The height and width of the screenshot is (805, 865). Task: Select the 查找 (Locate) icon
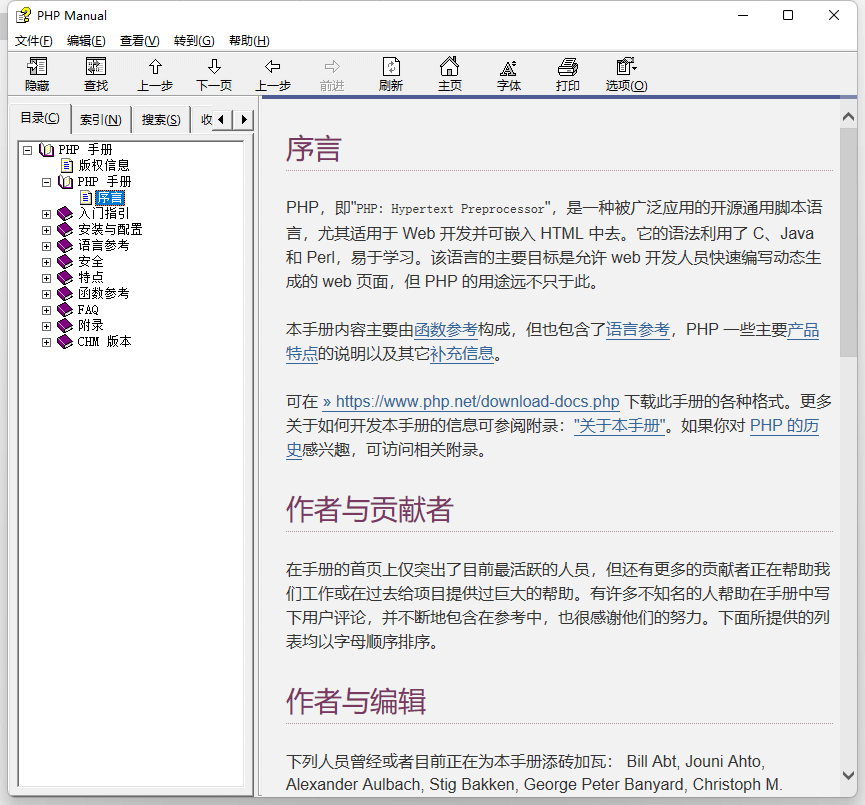coord(95,74)
